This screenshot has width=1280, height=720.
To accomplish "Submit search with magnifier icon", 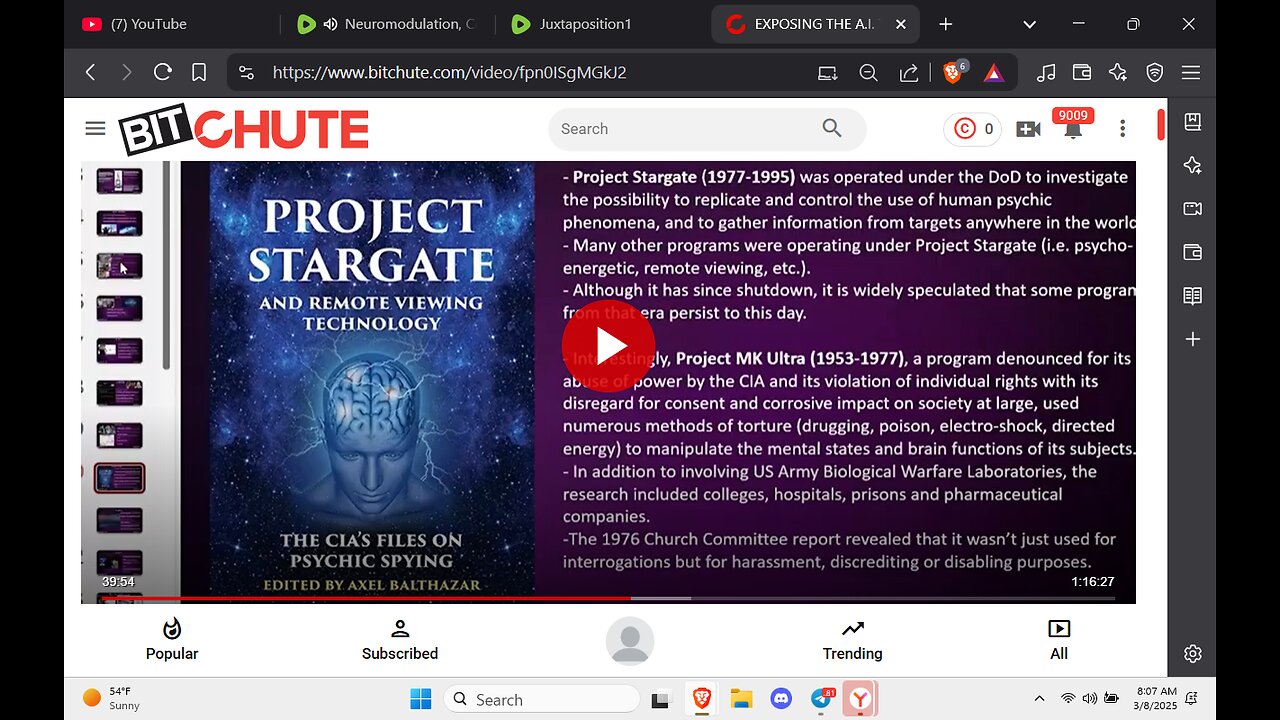I will [x=832, y=128].
